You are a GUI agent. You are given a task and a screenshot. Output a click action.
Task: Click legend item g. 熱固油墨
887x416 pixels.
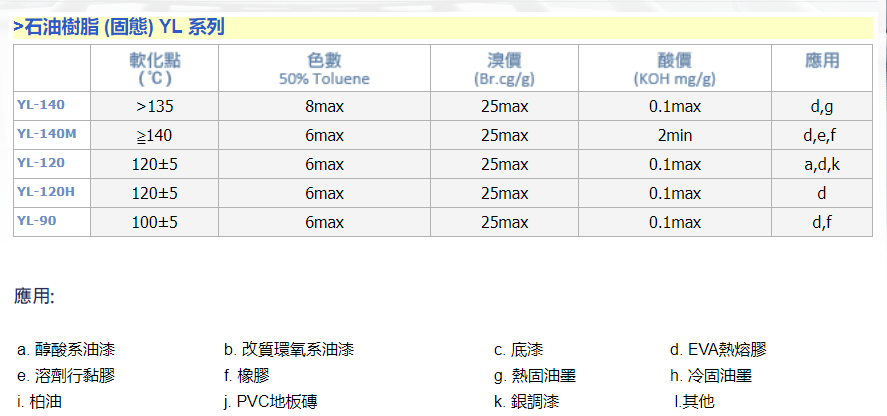coord(535,375)
